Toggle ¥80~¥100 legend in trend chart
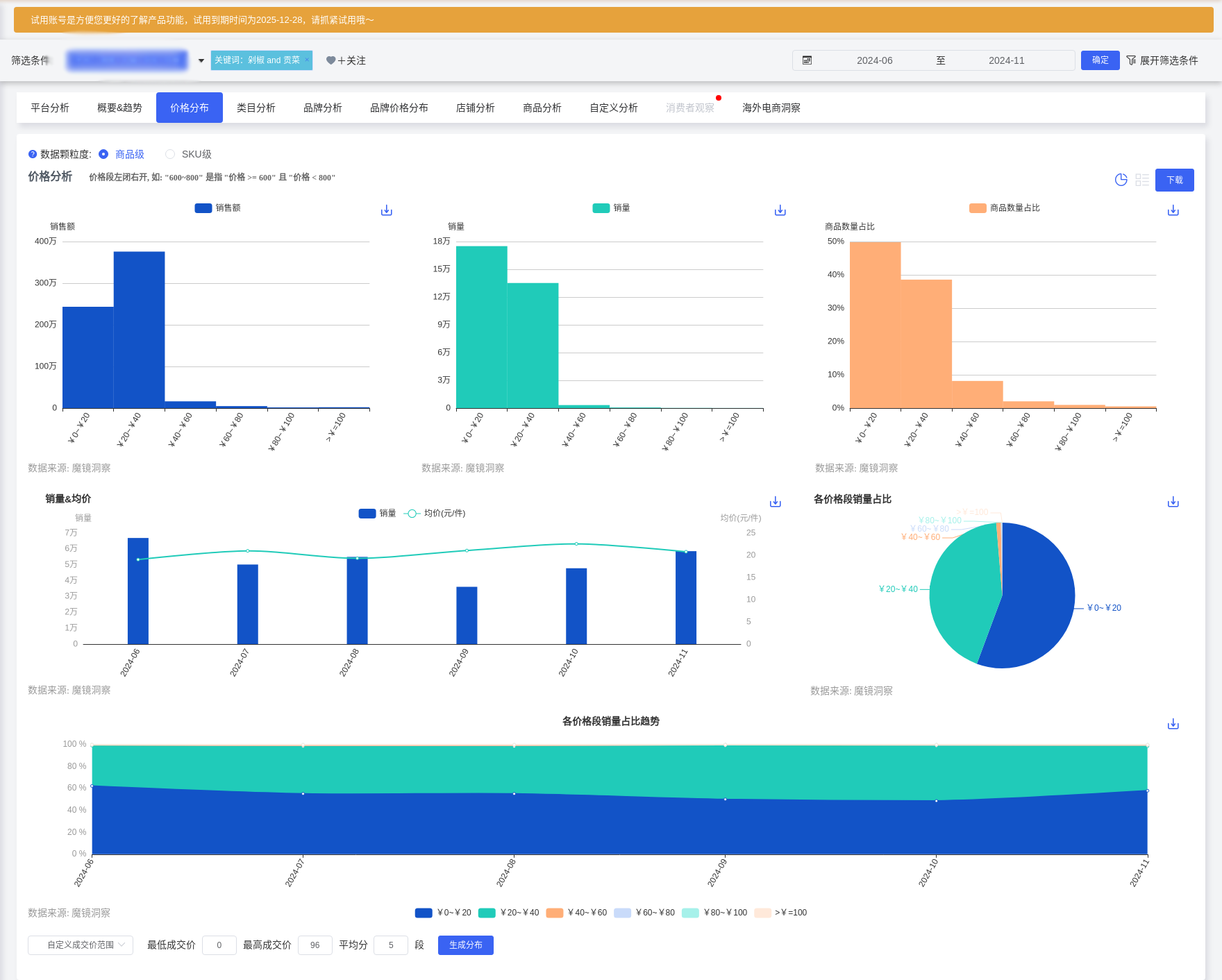Image resolution: width=1222 pixels, height=980 pixels. (714, 913)
